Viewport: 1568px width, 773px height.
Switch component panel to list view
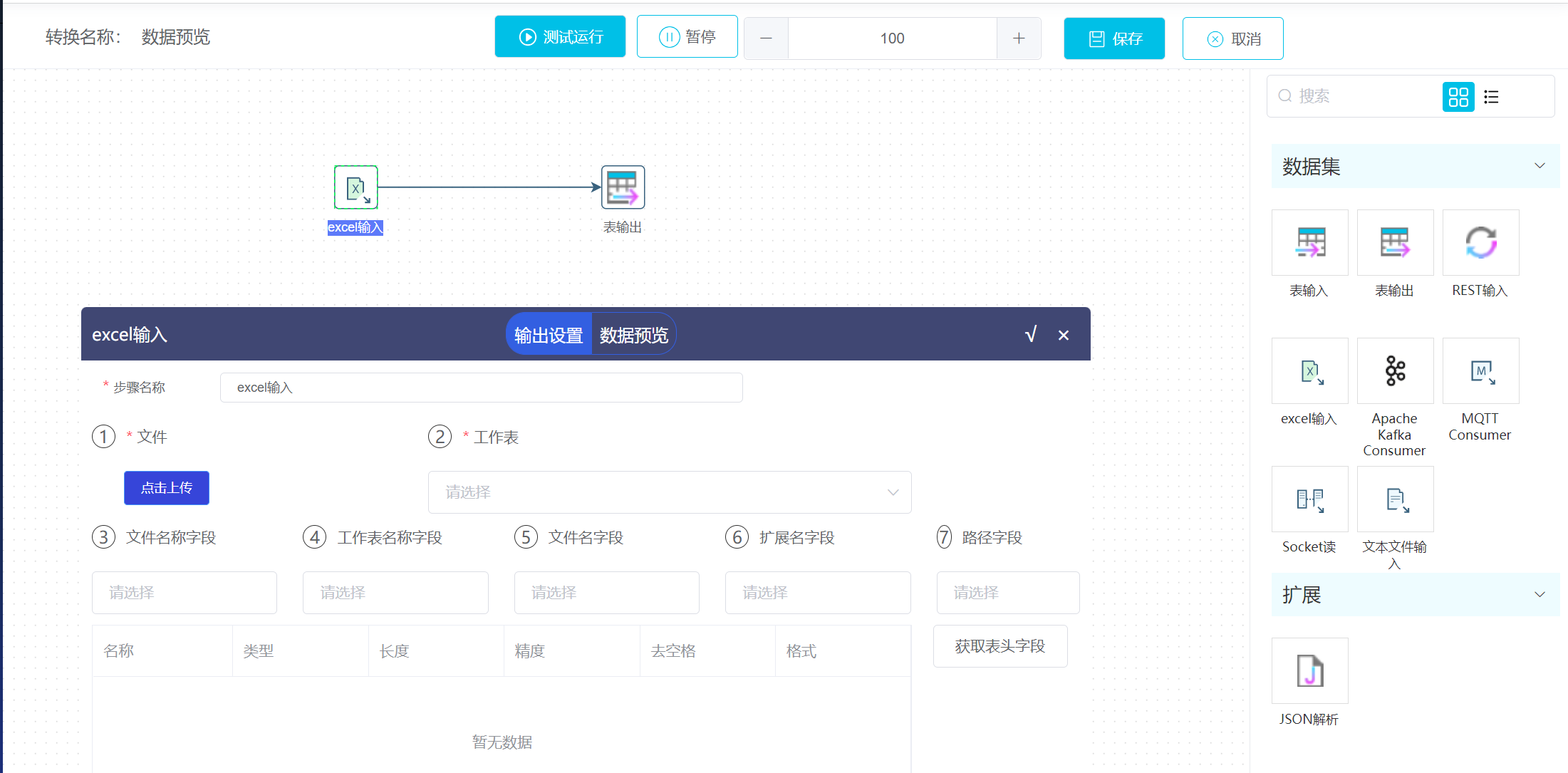coord(1491,97)
